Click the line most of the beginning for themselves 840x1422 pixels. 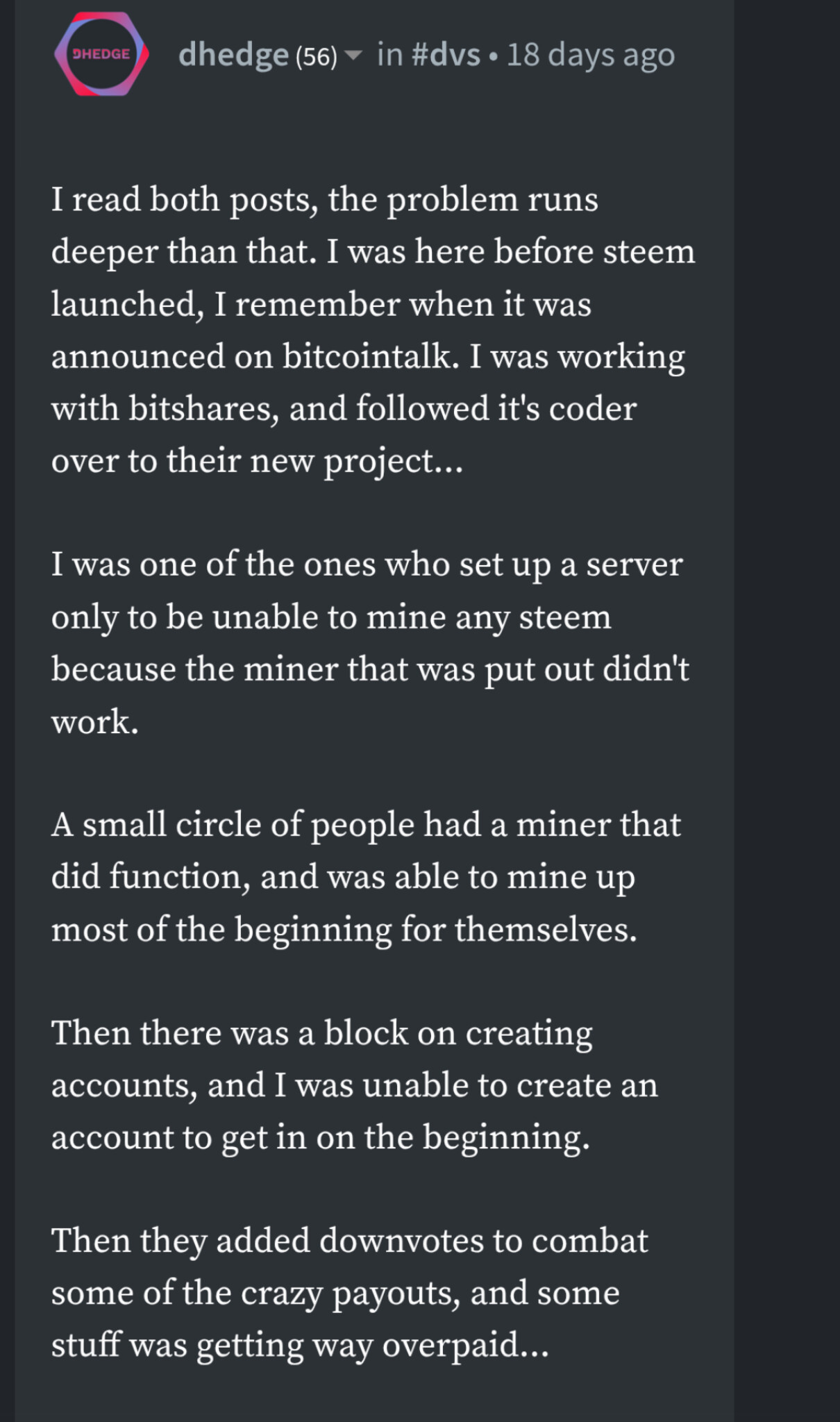point(344,929)
